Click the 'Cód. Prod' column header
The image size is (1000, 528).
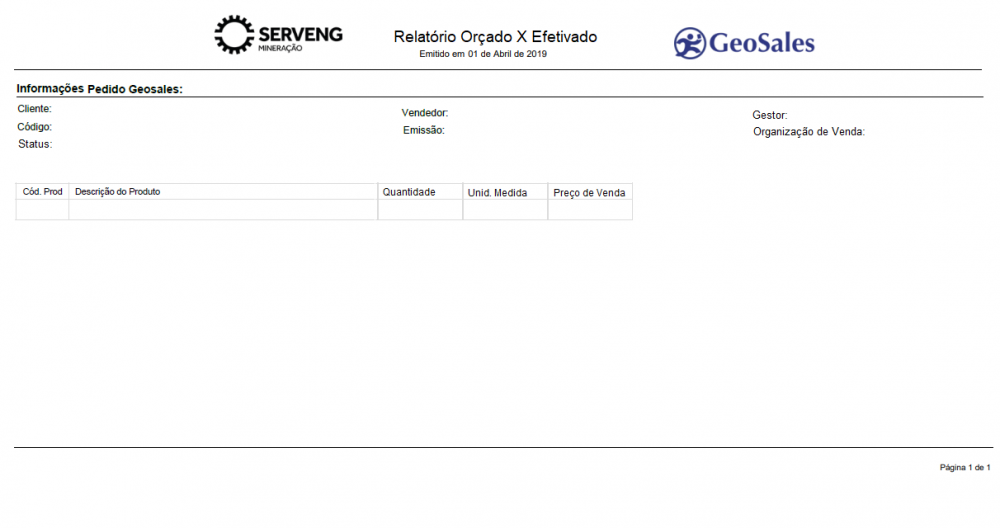click(x=43, y=192)
